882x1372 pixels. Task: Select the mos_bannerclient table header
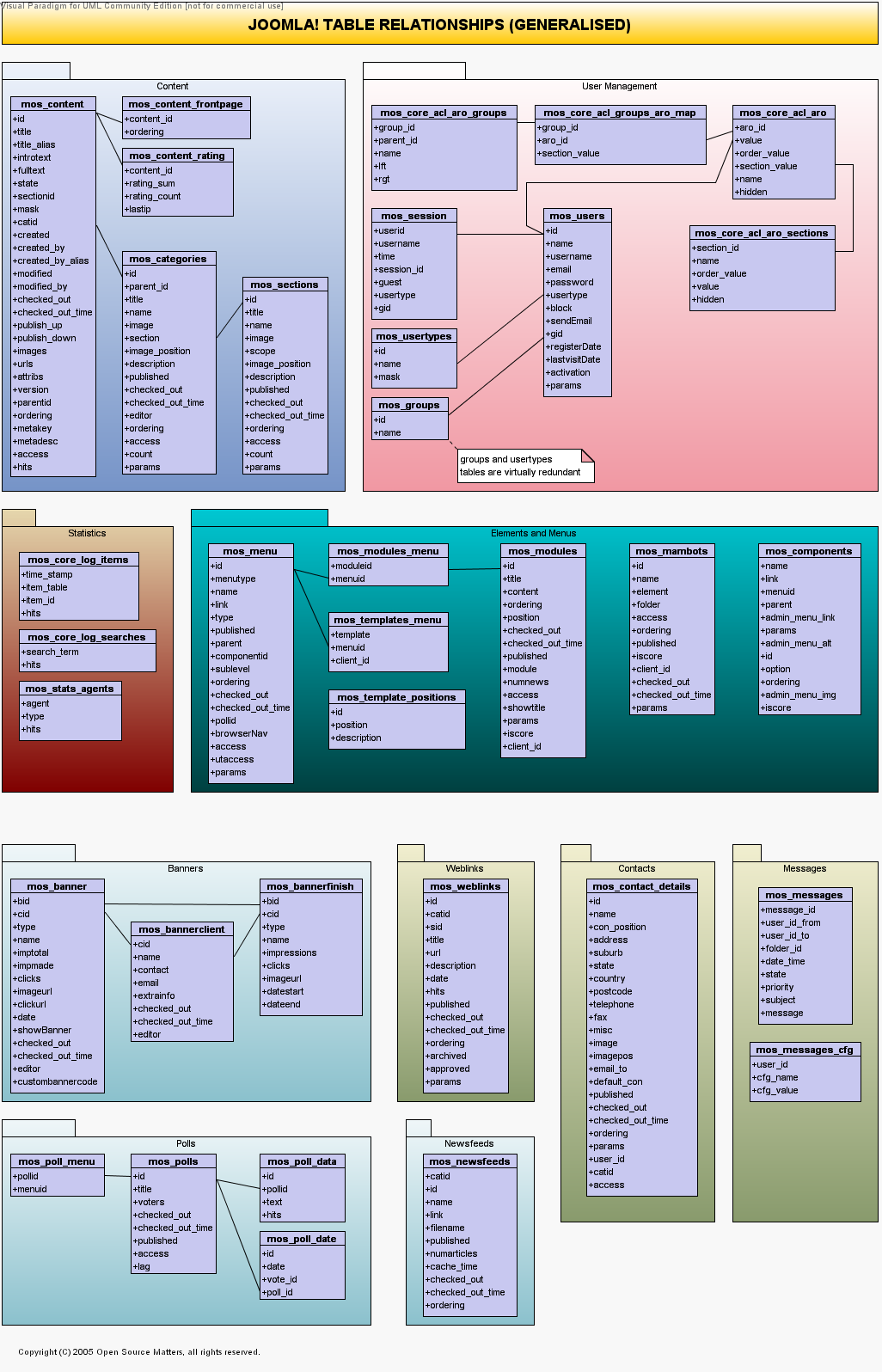point(181,929)
